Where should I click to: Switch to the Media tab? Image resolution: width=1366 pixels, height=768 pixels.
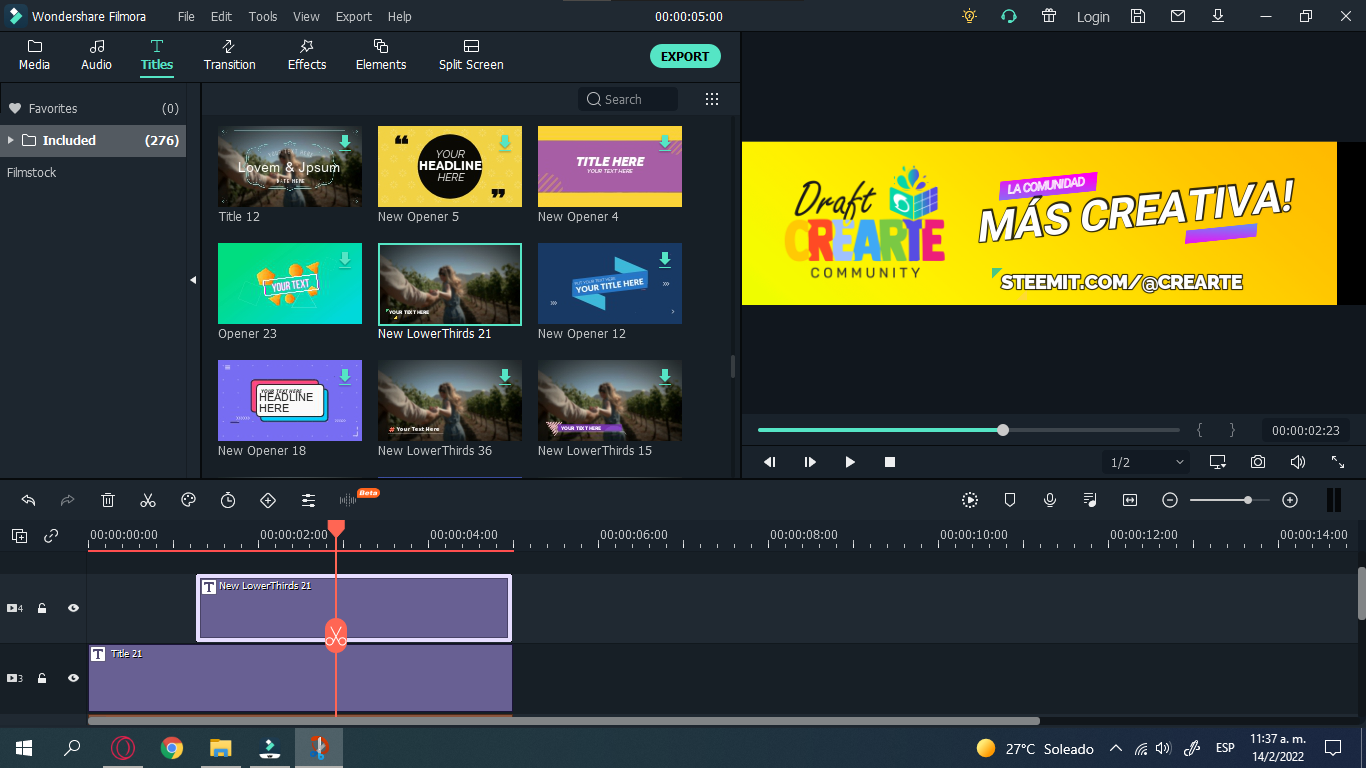pos(34,56)
